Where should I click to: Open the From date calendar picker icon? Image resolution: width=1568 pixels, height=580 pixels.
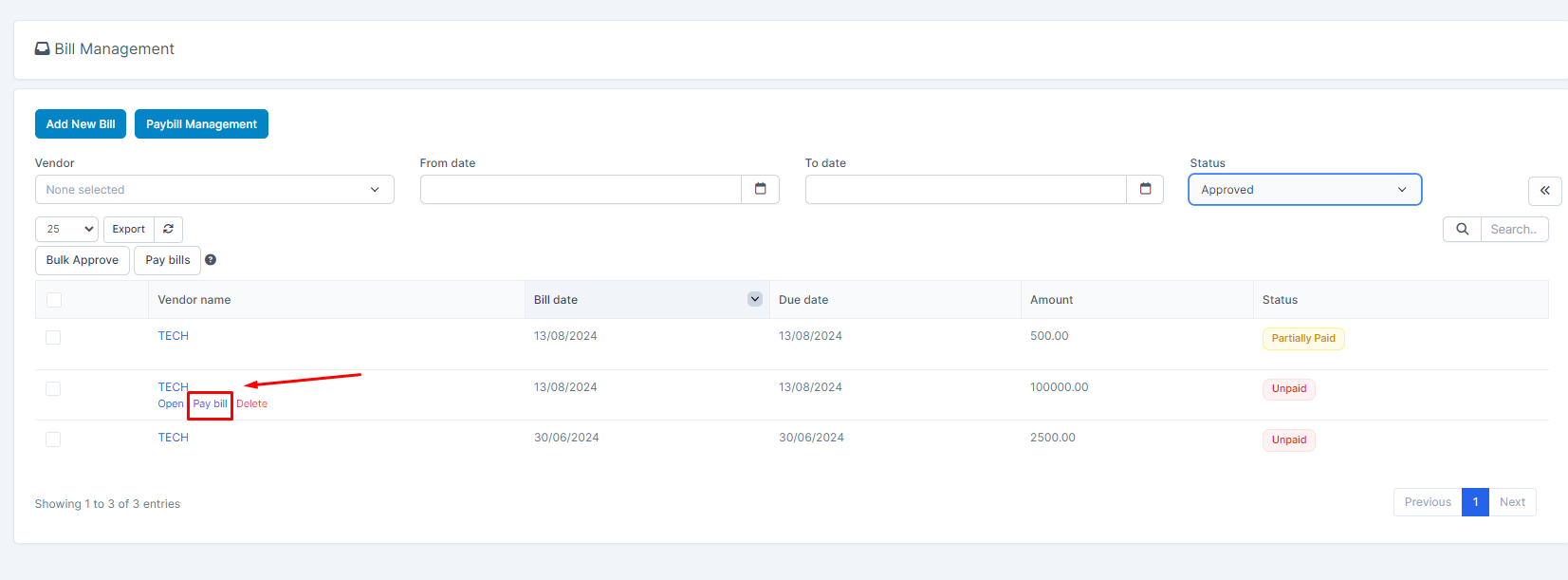[x=760, y=189]
